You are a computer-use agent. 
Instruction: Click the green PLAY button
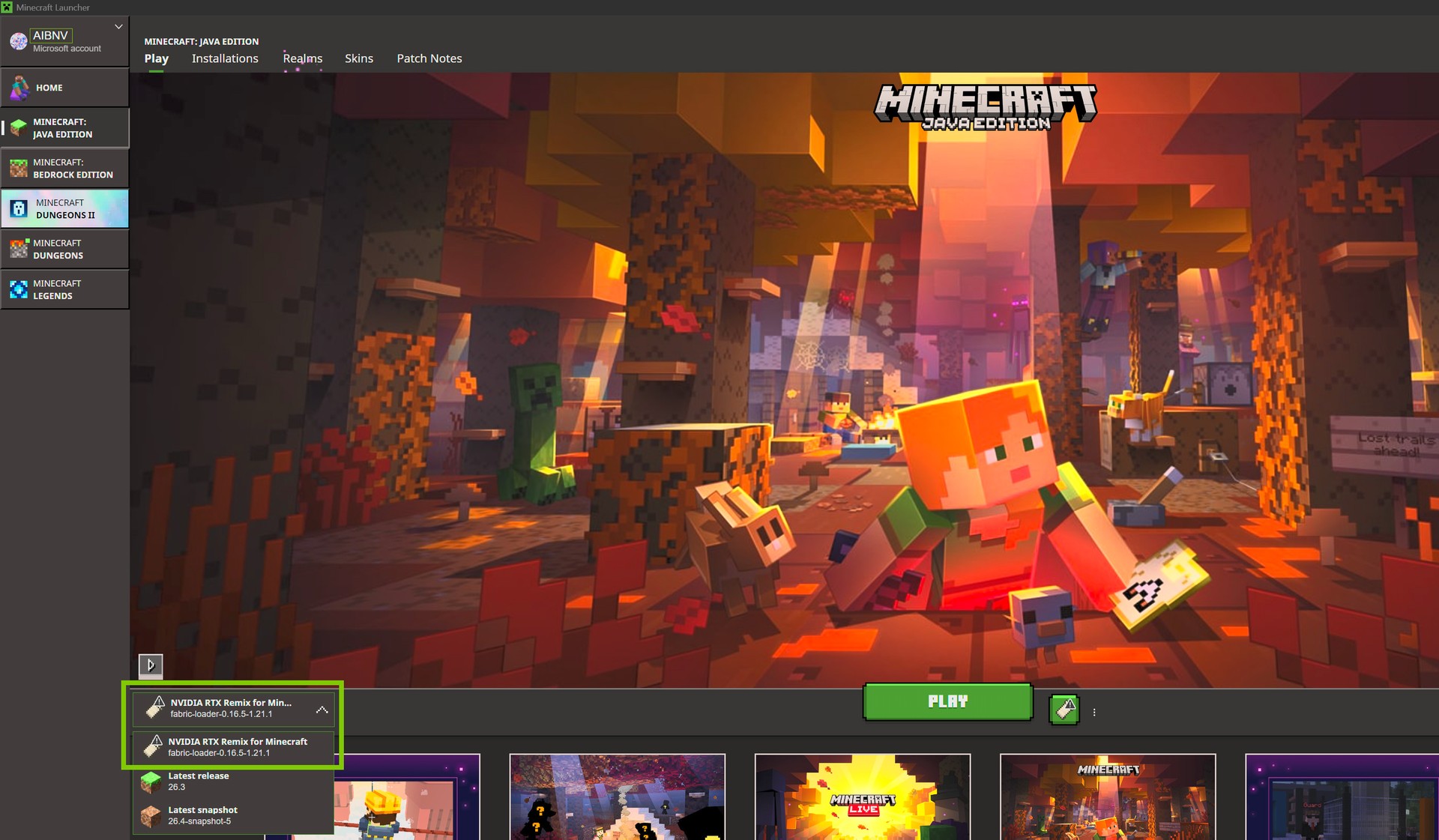pos(948,702)
